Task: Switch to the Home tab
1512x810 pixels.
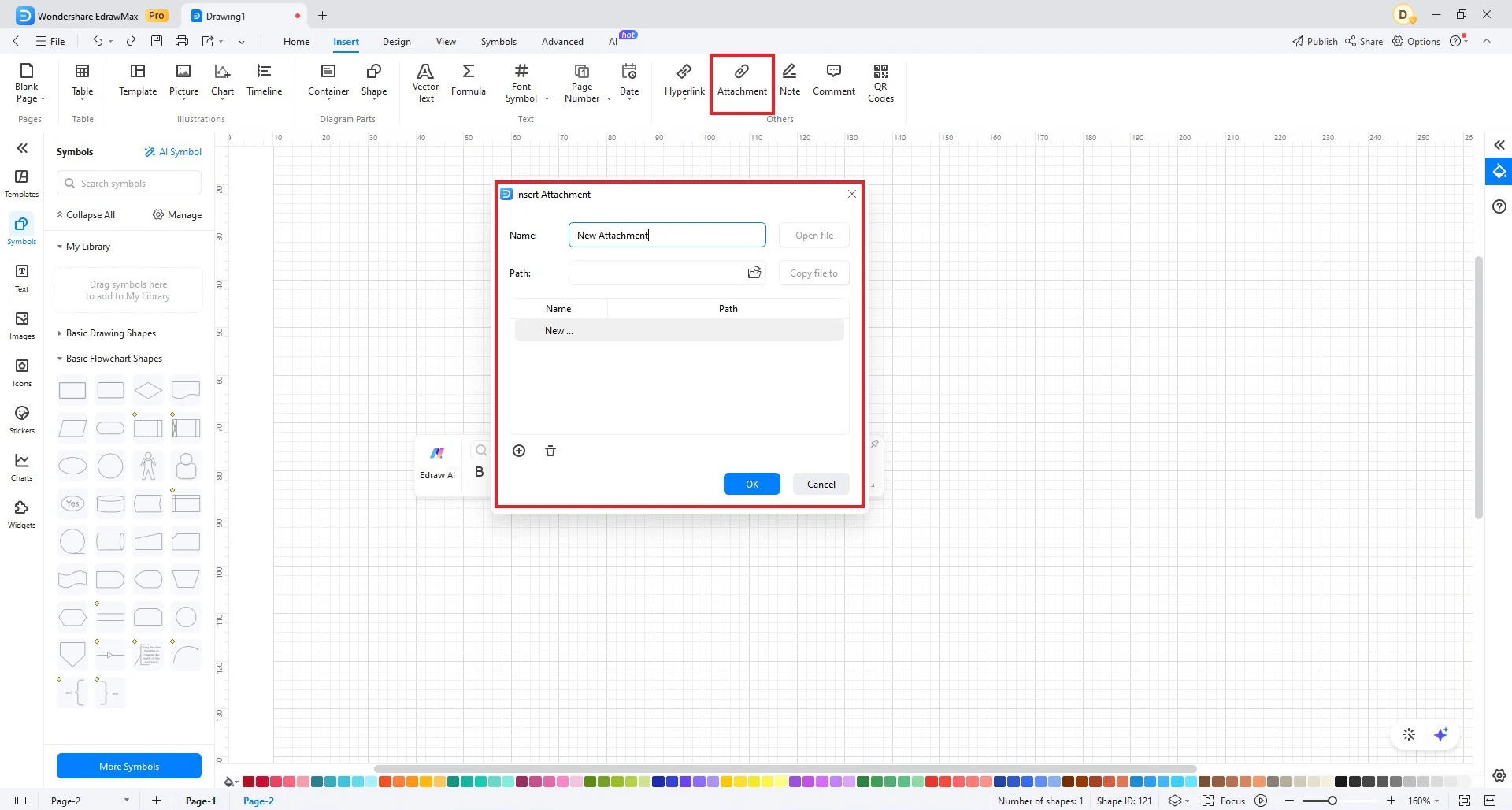Action: pyautogui.click(x=296, y=41)
